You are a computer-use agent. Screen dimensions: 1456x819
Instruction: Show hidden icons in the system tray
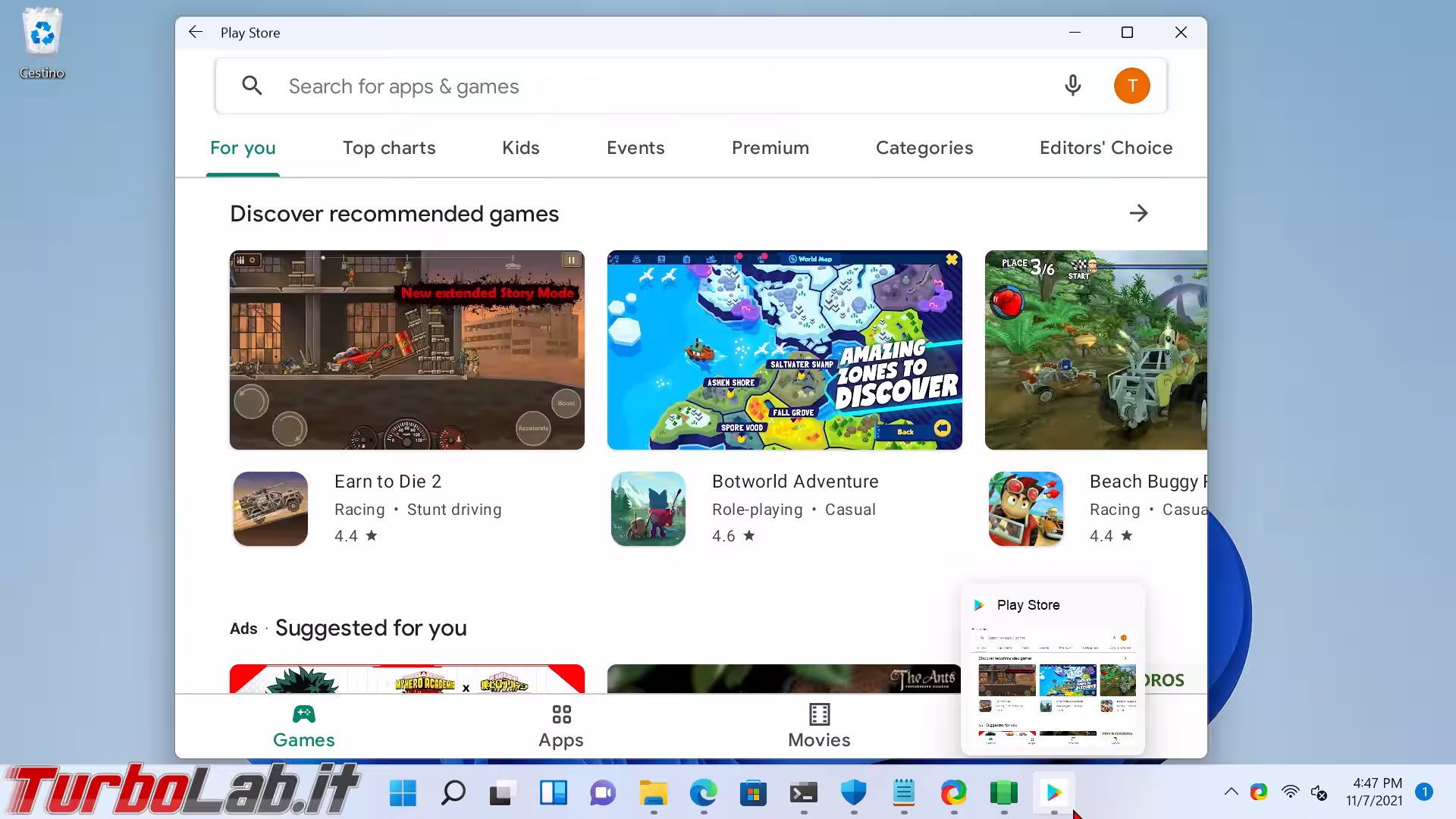[x=1232, y=792]
